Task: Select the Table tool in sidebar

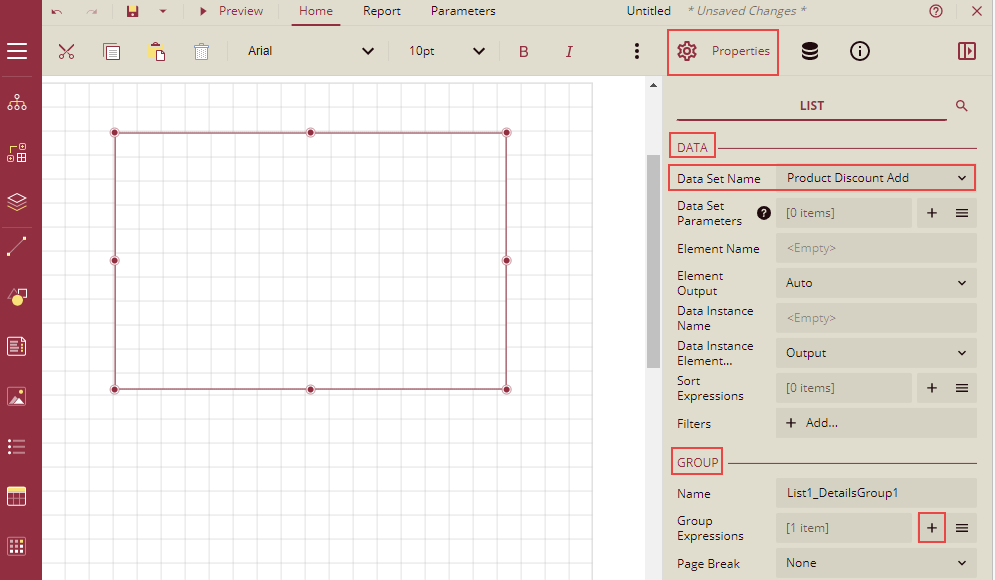Action: point(17,496)
